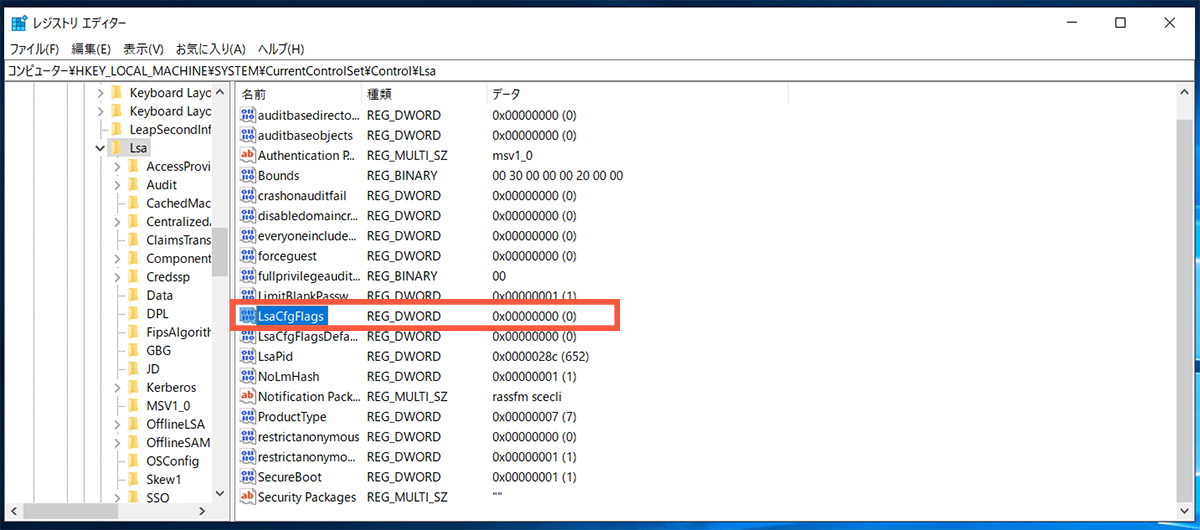Click the Security Packages string value icon
This screenshot has height=530, width=1200.
point(248,497)
